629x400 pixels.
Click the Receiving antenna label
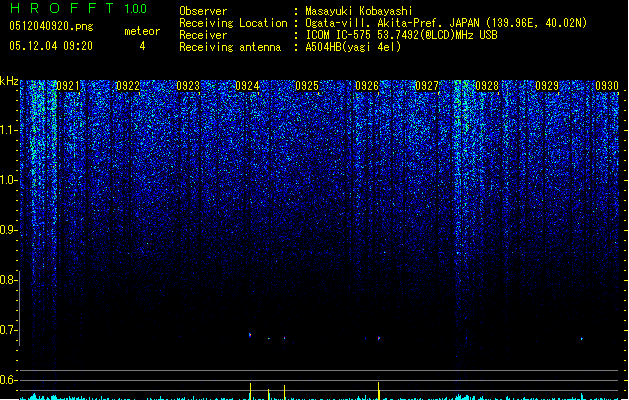[x=230, y=47]
